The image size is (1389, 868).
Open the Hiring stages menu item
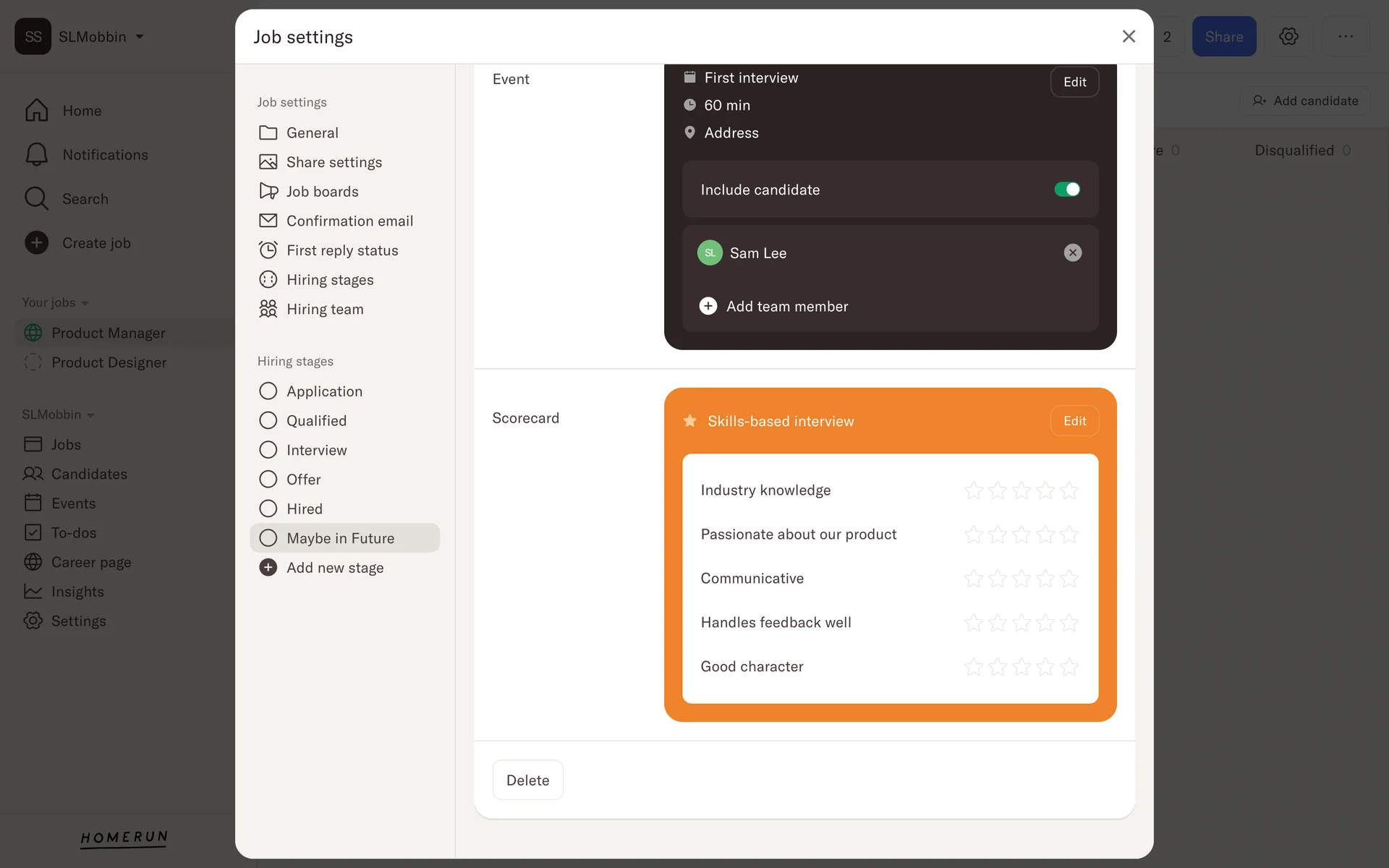(329, 279)
